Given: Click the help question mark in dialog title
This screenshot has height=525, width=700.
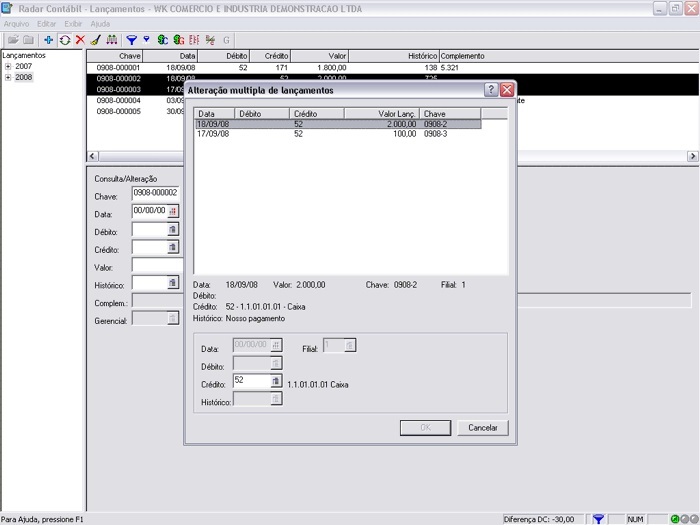Looking at the screenshot, I should point(491,89).
